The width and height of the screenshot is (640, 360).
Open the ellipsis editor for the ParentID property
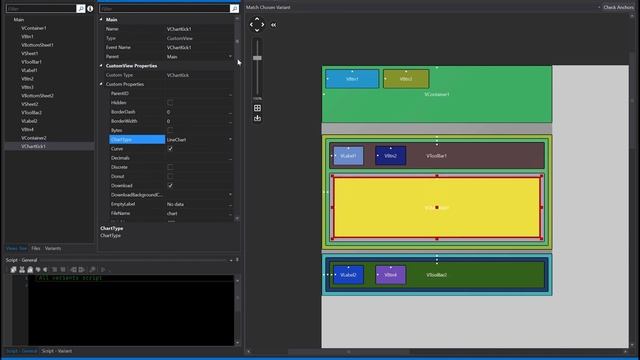point(230,94)
